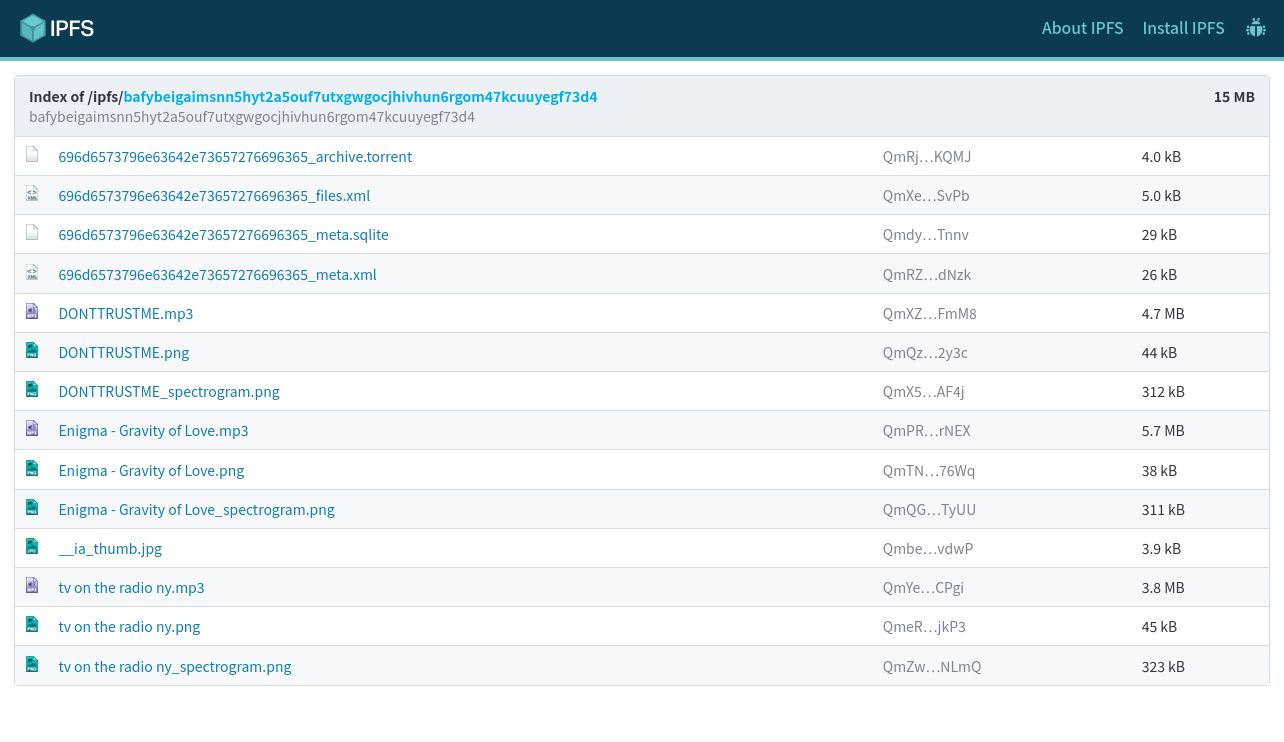Click hash Qmdy…Tnnv

[926, 235]
